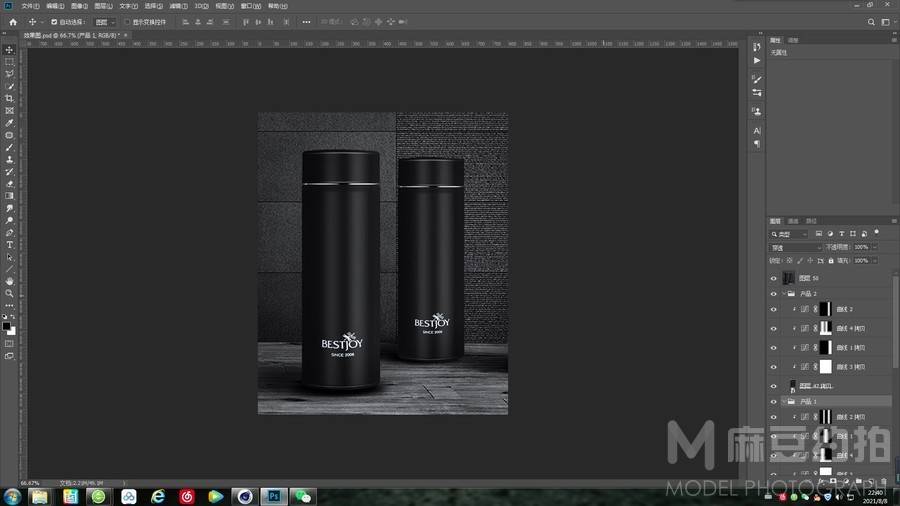Select the Eyedropper tool
The height and width of the screenshot is (506, 900).
click(x=9, y=123)
